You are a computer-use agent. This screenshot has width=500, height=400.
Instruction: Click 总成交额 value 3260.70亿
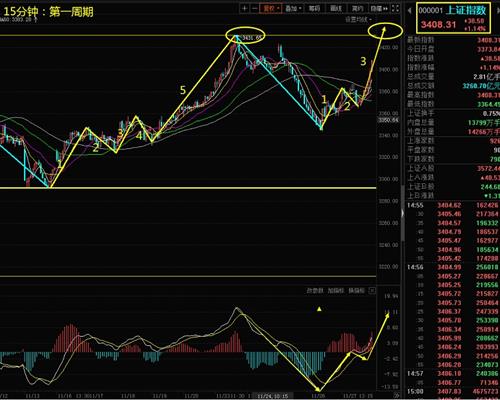[x=481, y=86]
